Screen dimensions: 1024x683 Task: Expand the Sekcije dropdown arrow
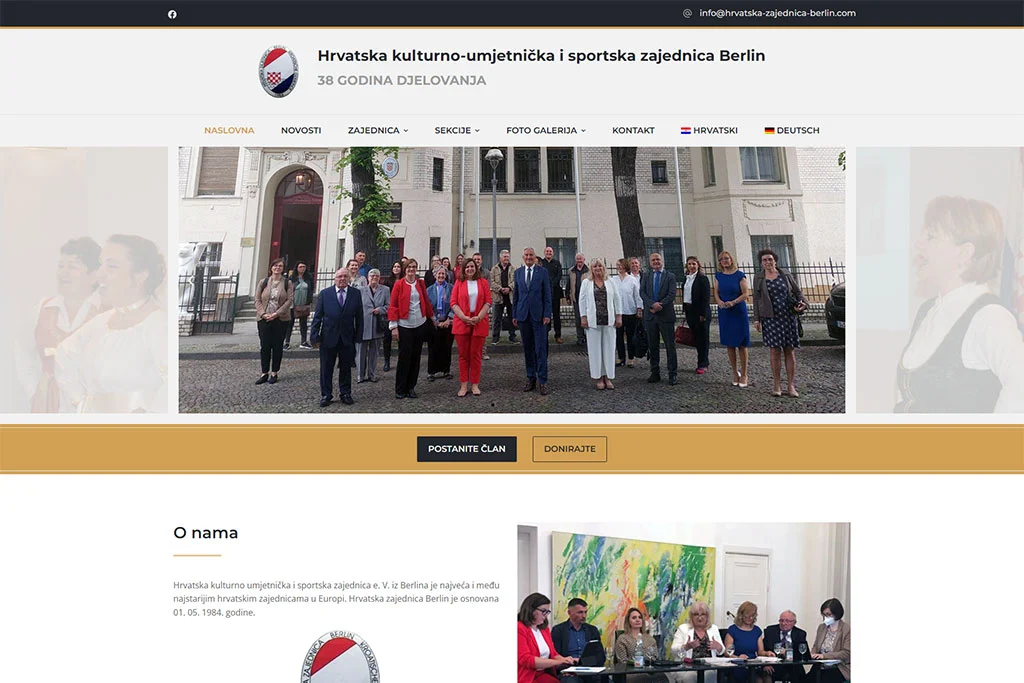click(x=477, y=131)
